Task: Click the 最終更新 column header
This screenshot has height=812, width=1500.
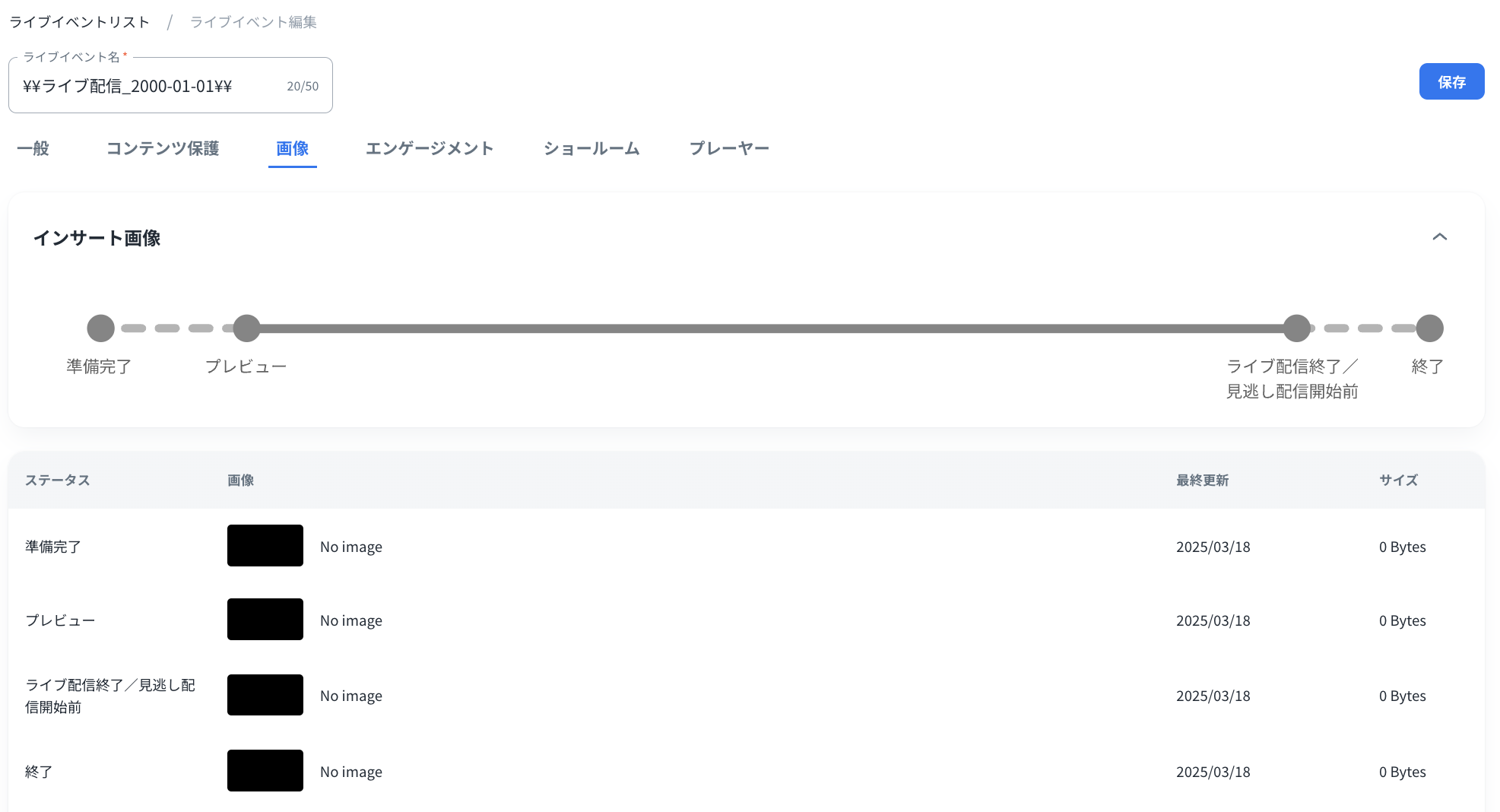Action: tap(1202, 481)
